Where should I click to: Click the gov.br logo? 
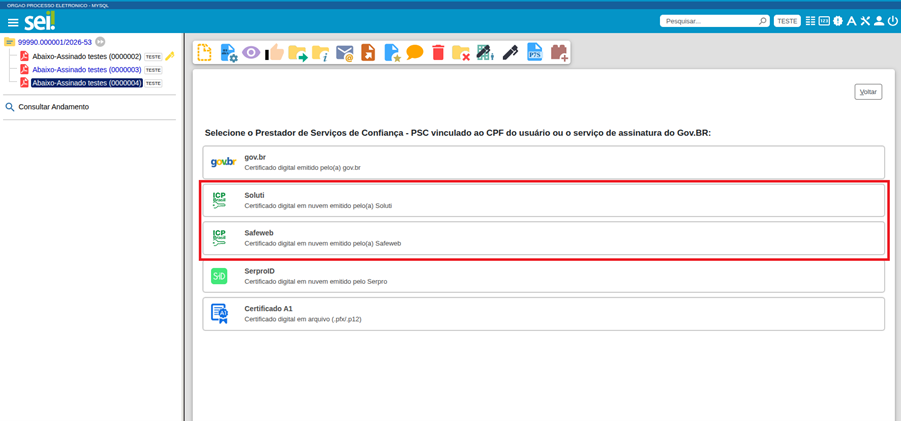point(223,162)
